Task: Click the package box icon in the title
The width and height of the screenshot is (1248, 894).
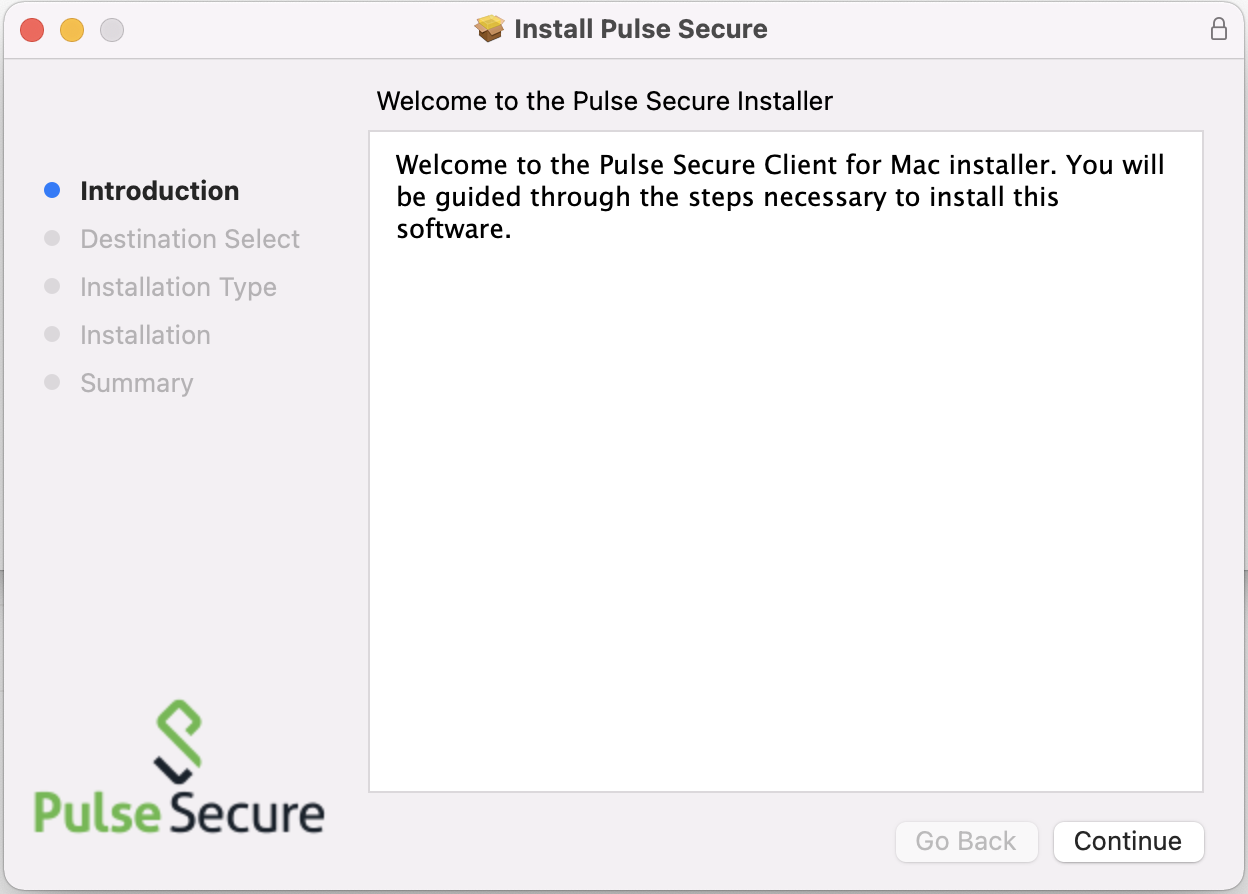Action: coord(490,28)
